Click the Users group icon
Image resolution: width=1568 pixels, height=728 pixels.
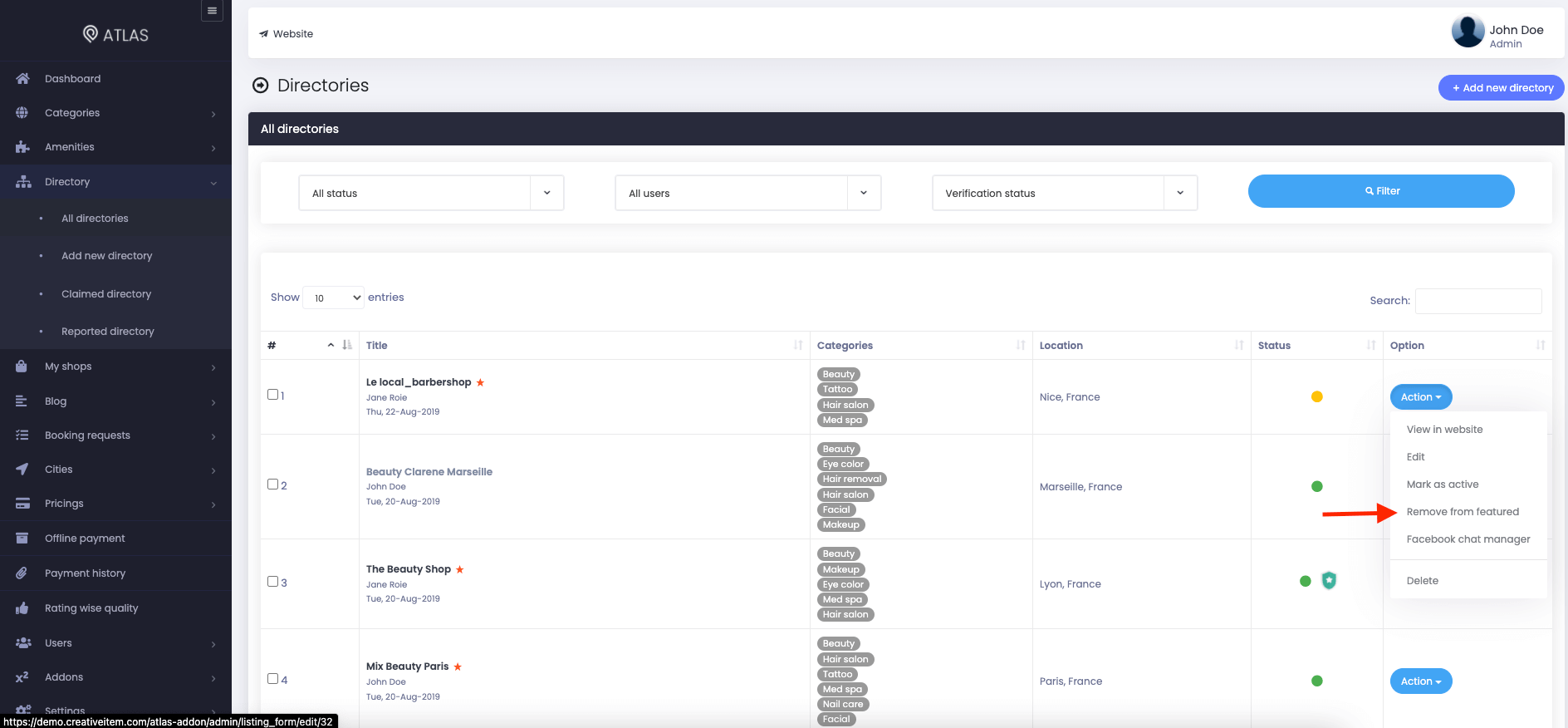23,643
